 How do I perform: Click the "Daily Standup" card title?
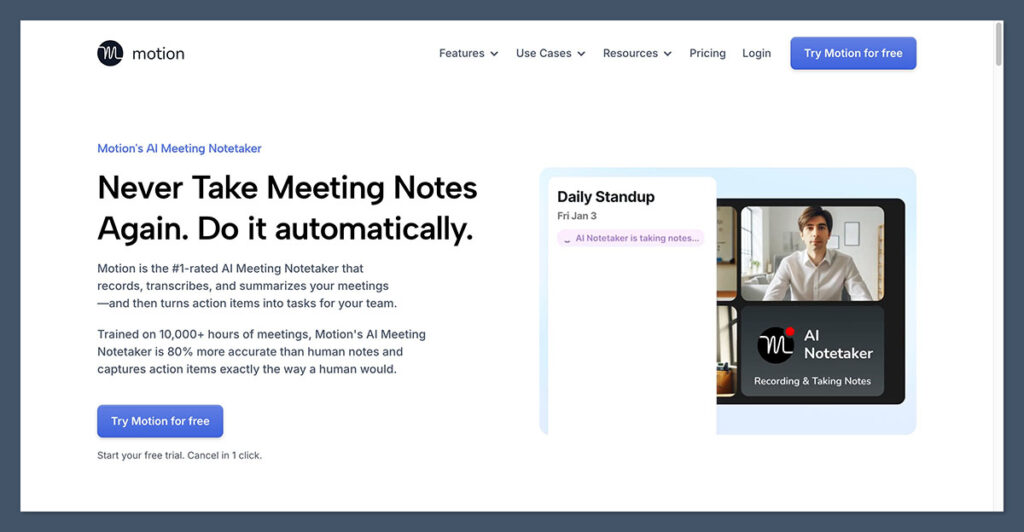coord(605,197)
